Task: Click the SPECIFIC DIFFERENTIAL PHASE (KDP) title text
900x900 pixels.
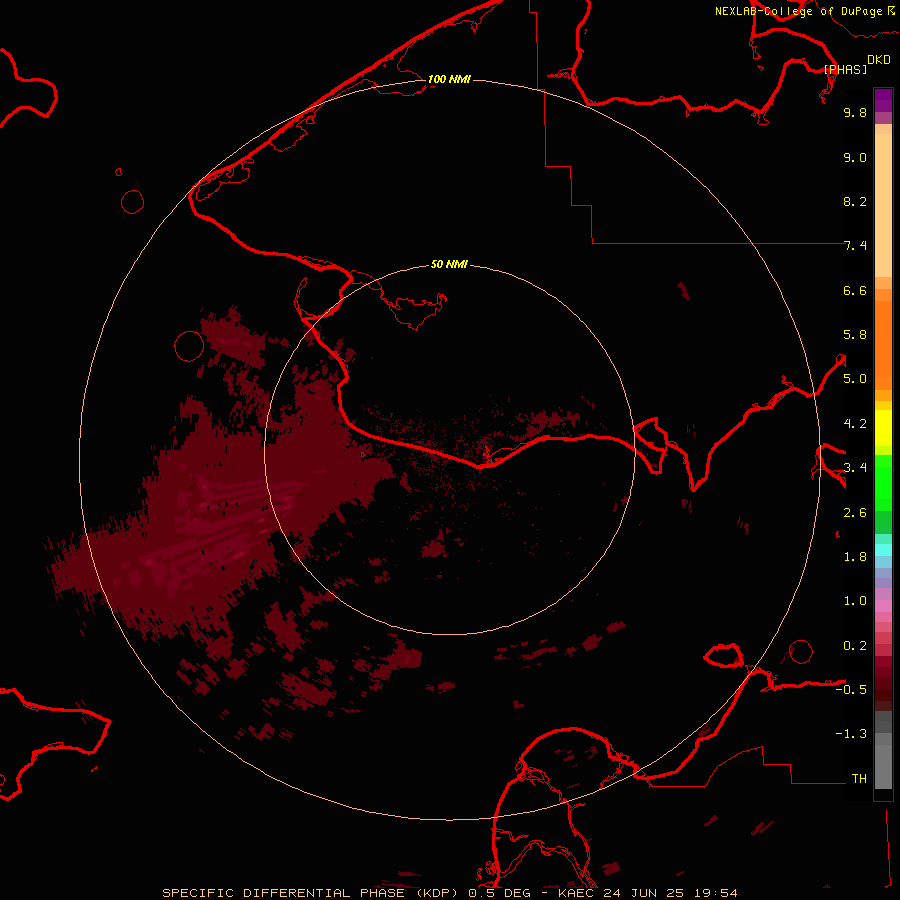Action: (311, 893)
